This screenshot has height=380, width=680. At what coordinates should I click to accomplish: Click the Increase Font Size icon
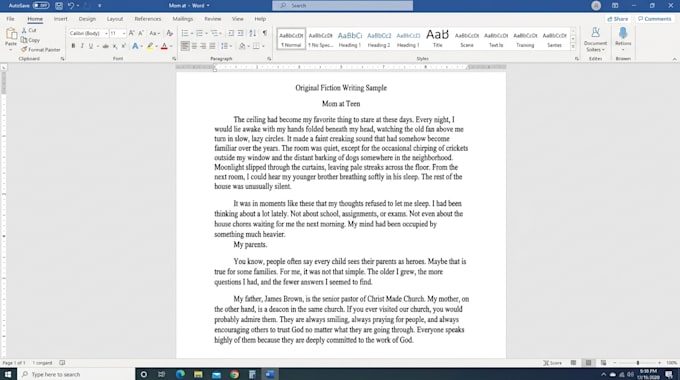132,33
